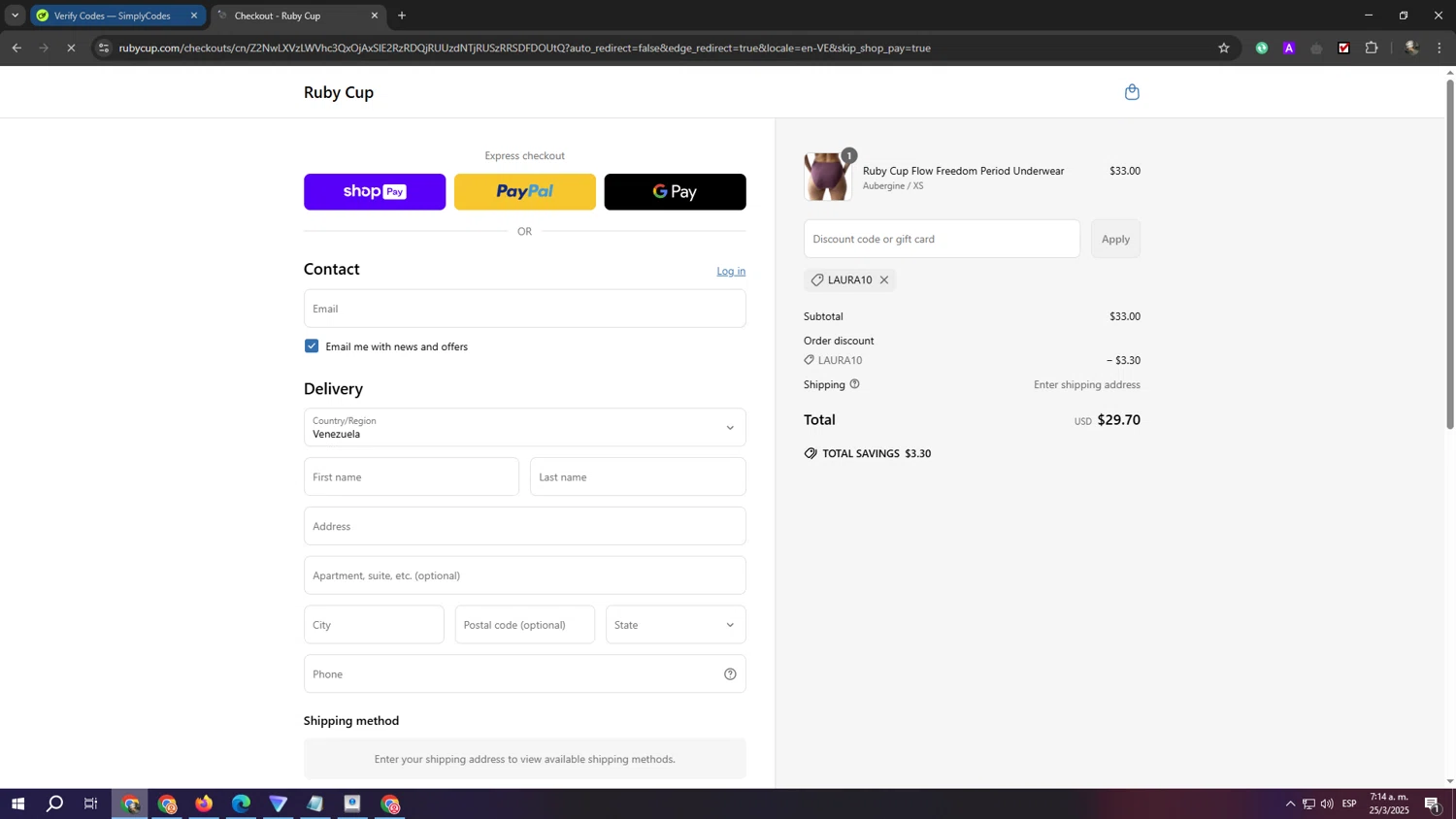The image size is (1456, 819).
Task: Click the TOTAL SAVINGS $3.30 text
Action: click(877, 454)
